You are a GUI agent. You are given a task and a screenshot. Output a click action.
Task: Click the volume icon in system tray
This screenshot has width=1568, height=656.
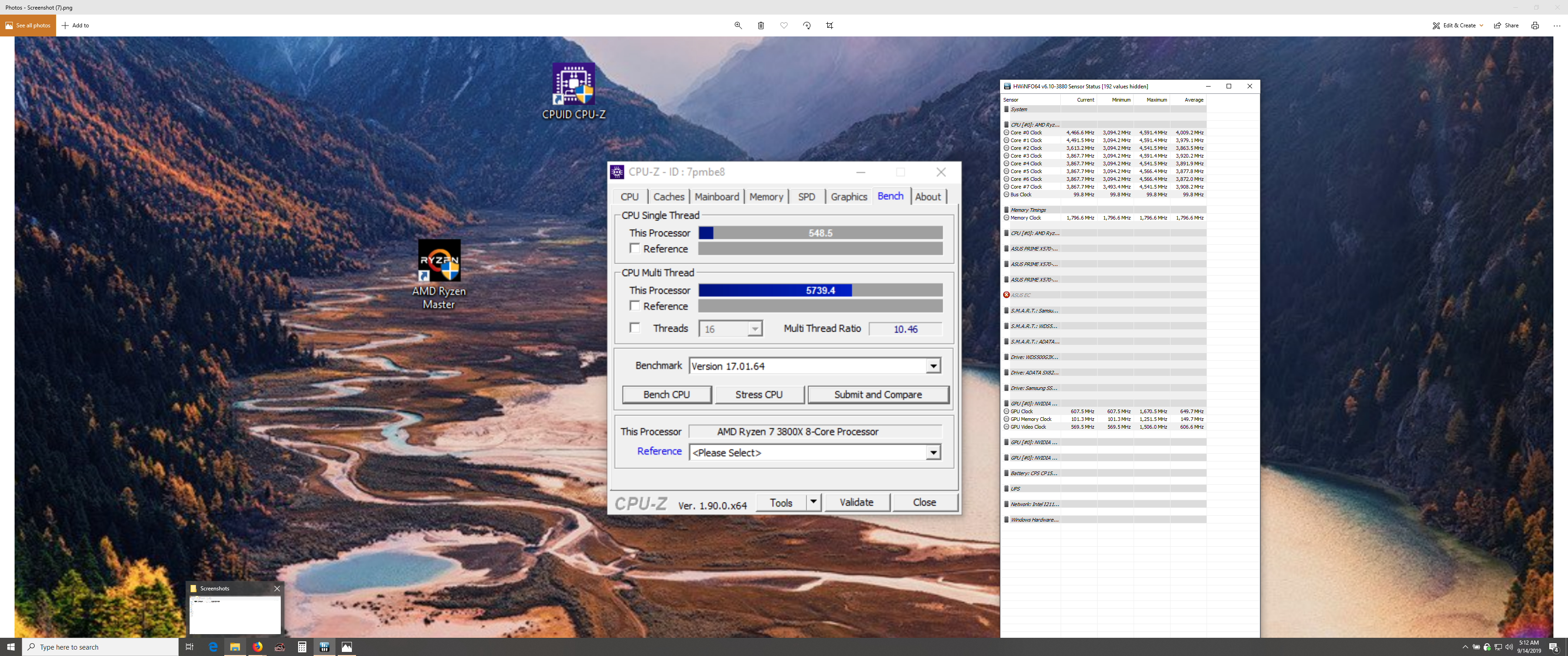[x=1509, y=647]
